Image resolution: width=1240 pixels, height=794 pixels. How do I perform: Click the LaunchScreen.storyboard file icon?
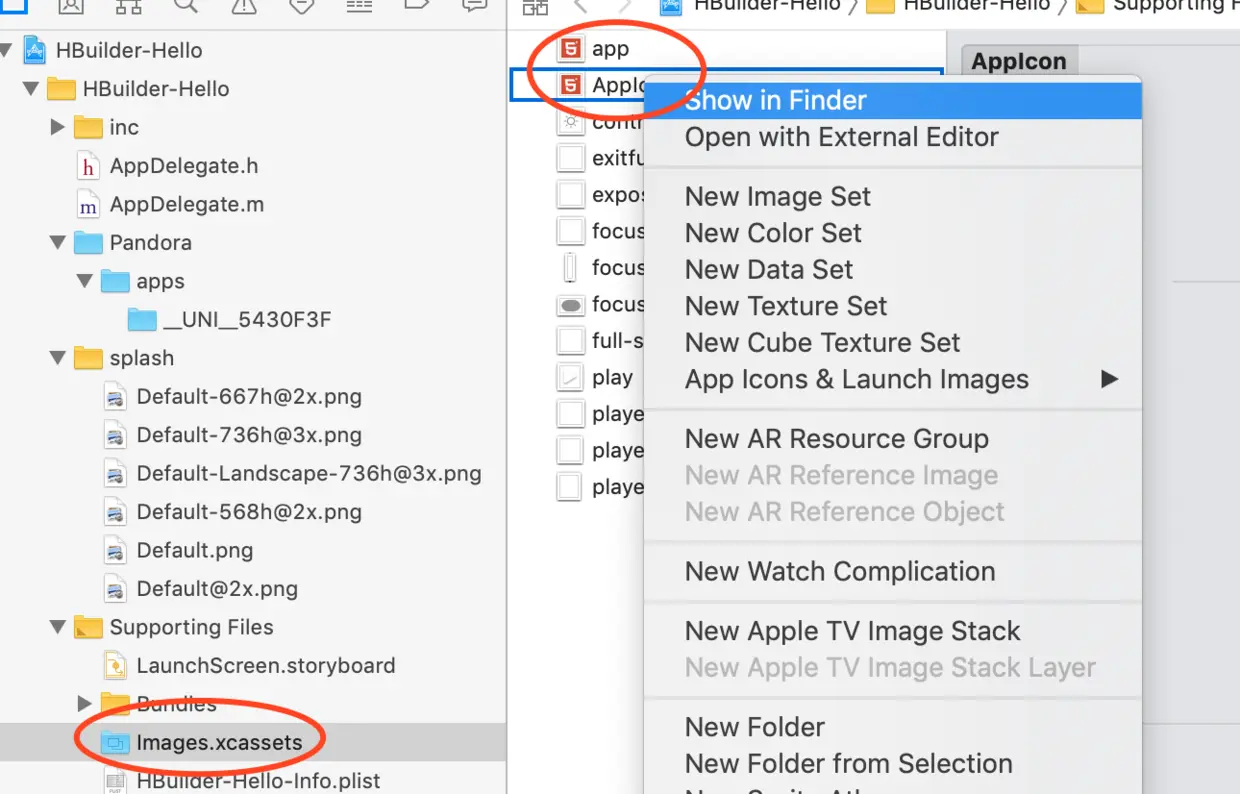(115, 666)
